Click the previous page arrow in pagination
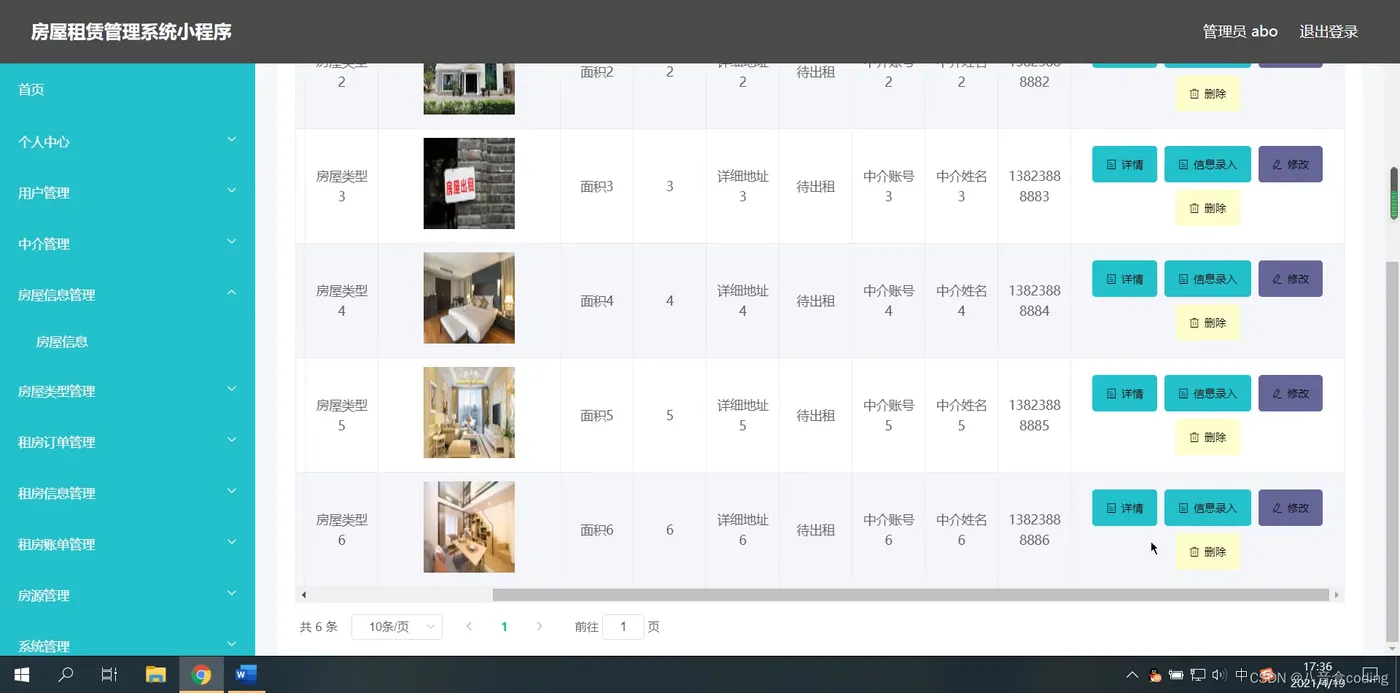 469,627
